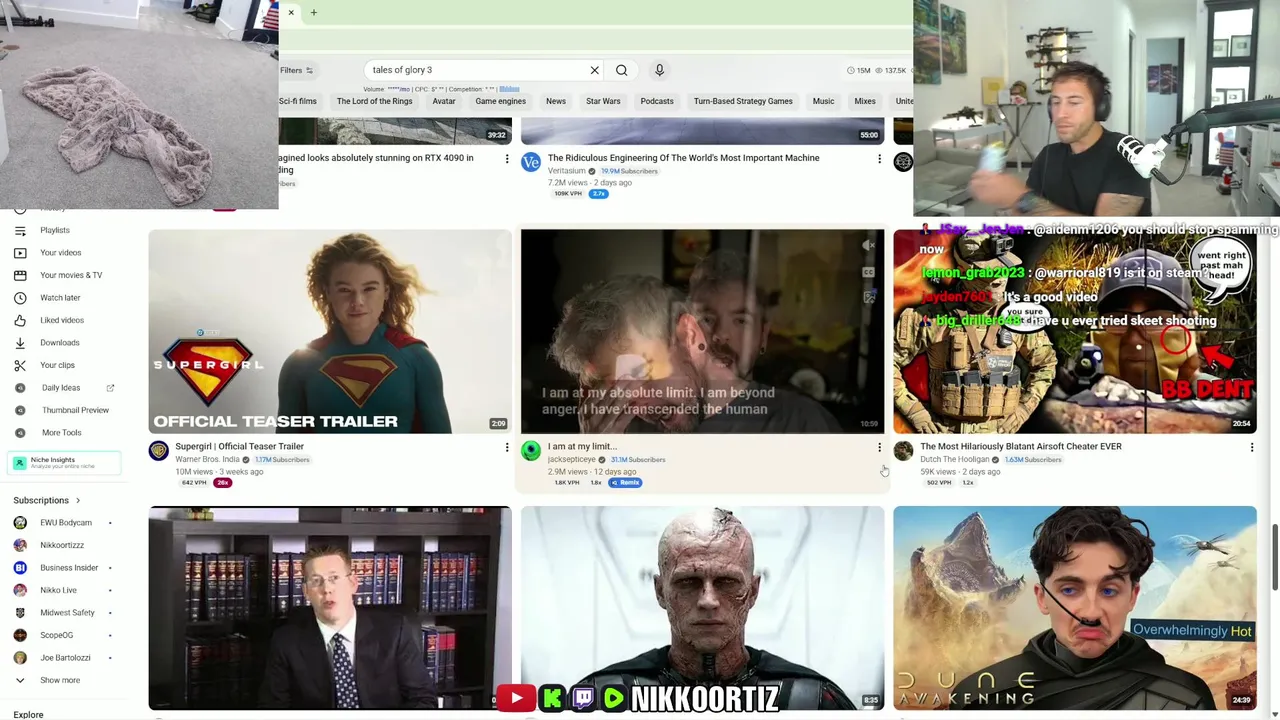Select the Music chip
The width and height of the screenshot is (1280, 720).
pyautogui.click(x=823, y=101)
